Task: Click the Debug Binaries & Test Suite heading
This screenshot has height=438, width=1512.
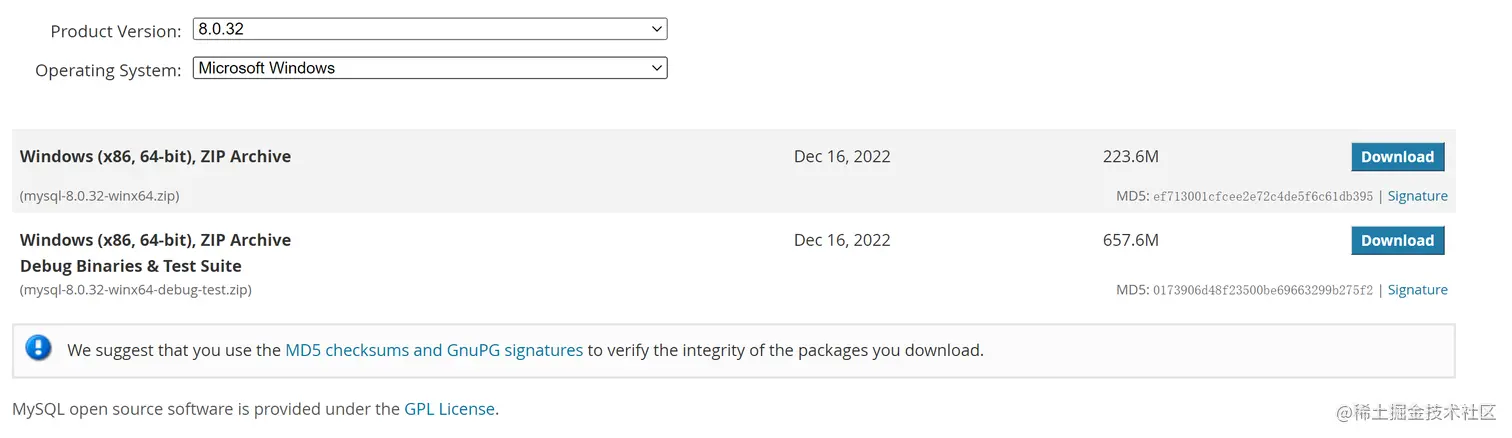Action: (131, 266)
